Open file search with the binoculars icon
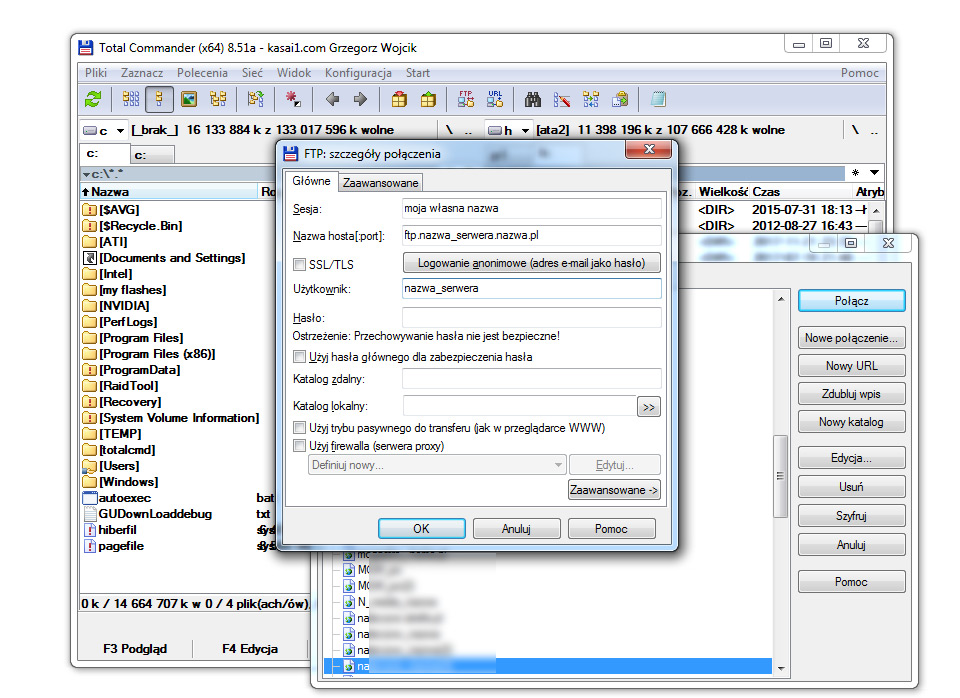 pyautogui.click(x=533, y=99)
